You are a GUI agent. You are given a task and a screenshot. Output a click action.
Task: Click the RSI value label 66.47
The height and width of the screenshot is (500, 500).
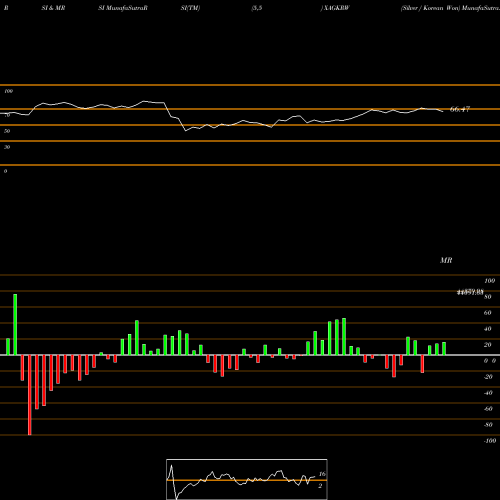[460, 109]
